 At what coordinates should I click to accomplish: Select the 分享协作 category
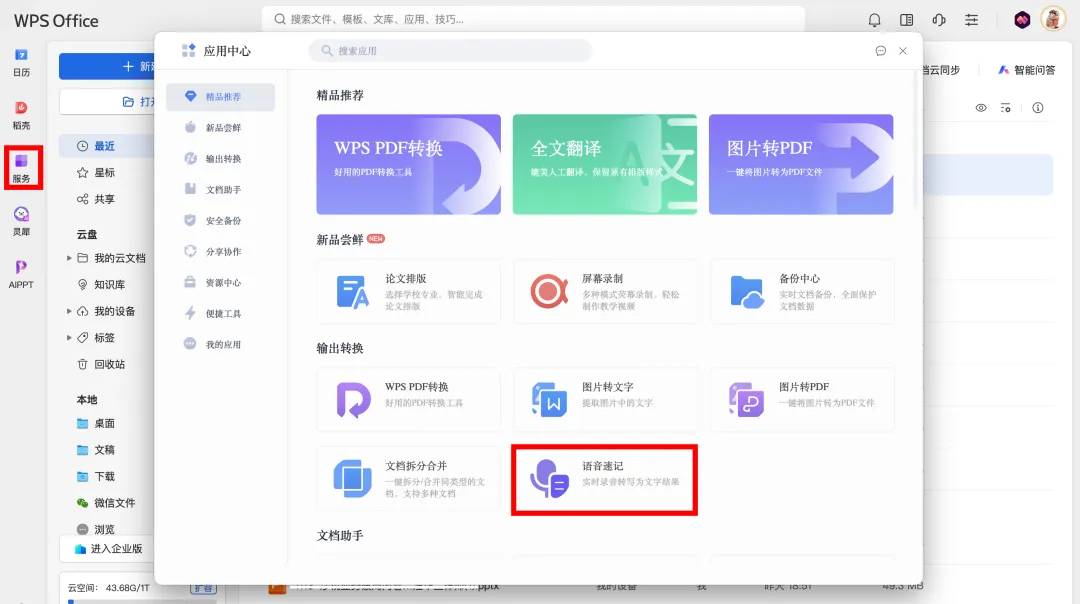pyautogui.click(x=220, y=251)
